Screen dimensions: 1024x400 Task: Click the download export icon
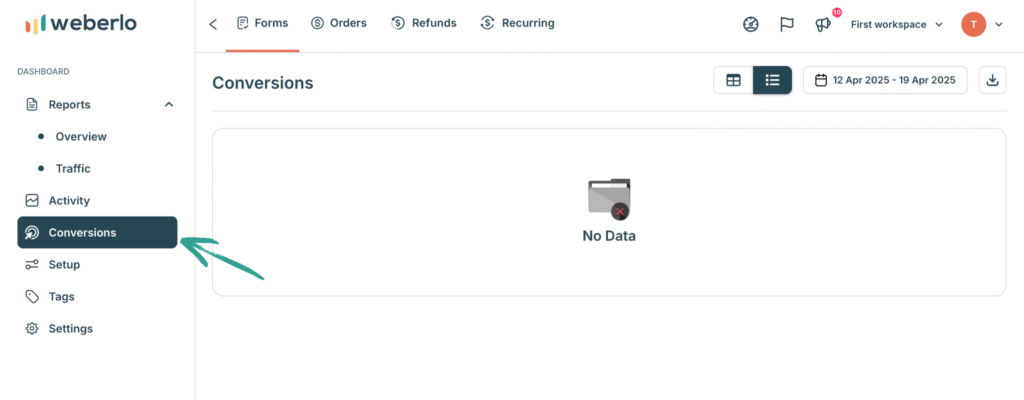(x=992, y=80)
